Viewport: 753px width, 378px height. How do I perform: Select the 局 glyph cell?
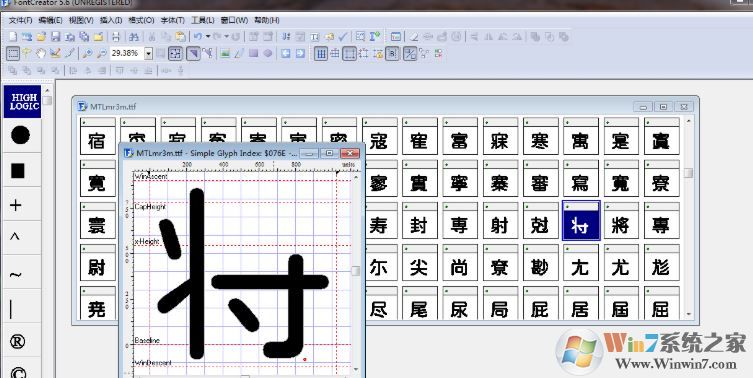click(500, 304)
